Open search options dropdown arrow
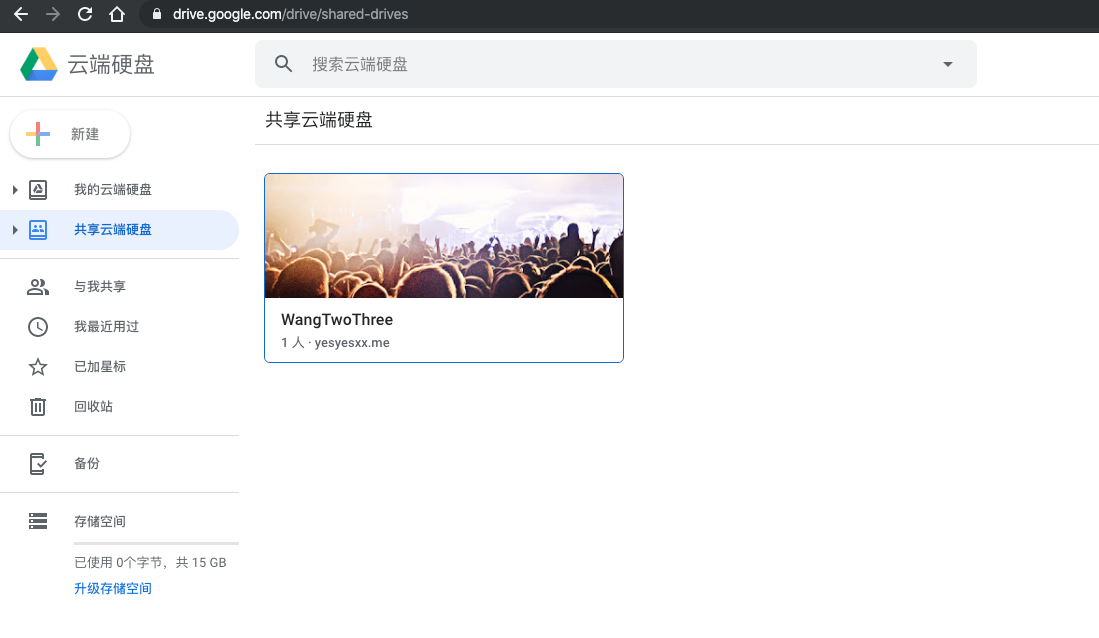 pos(947,64)
